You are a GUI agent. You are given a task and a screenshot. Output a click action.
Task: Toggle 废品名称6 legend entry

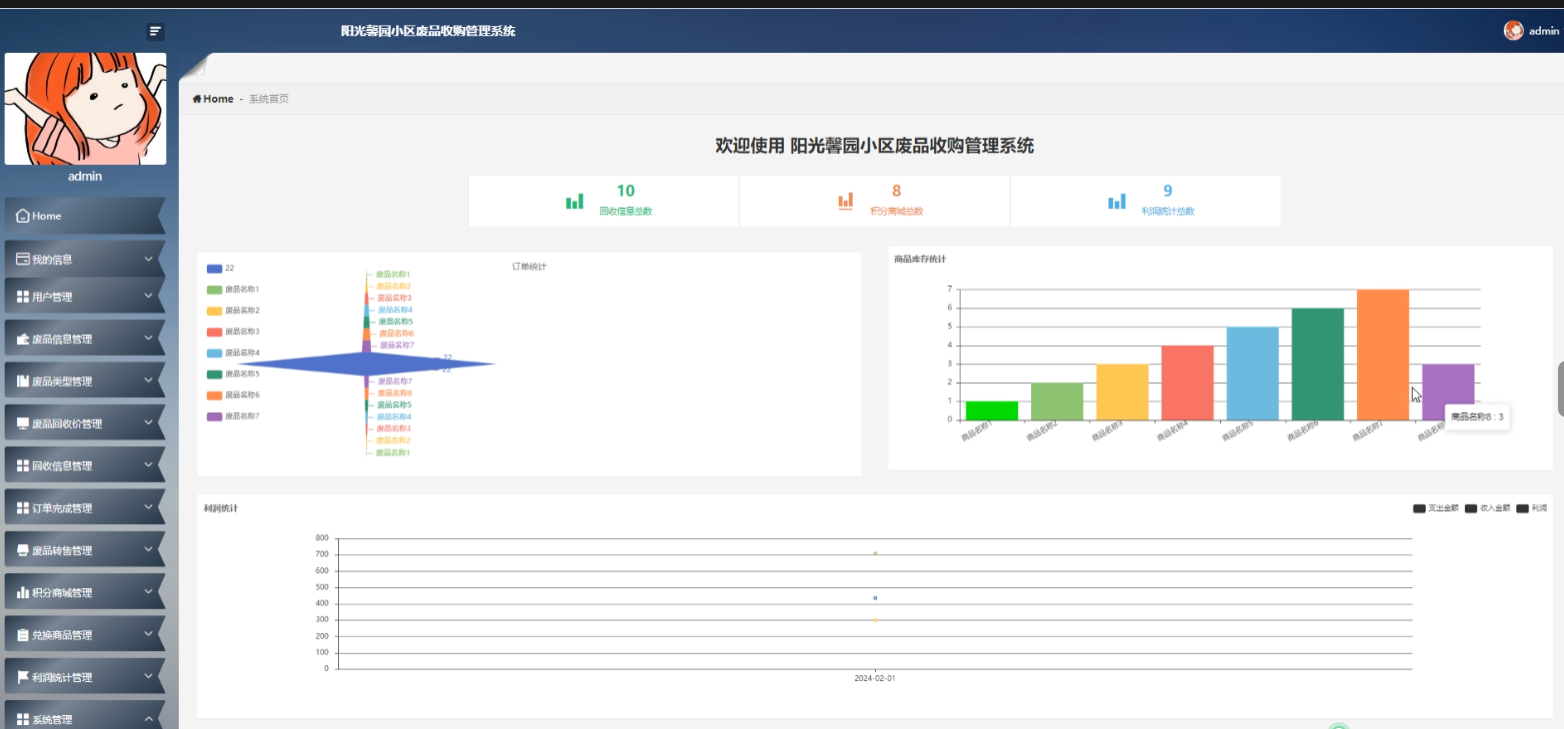pos(233,395)
